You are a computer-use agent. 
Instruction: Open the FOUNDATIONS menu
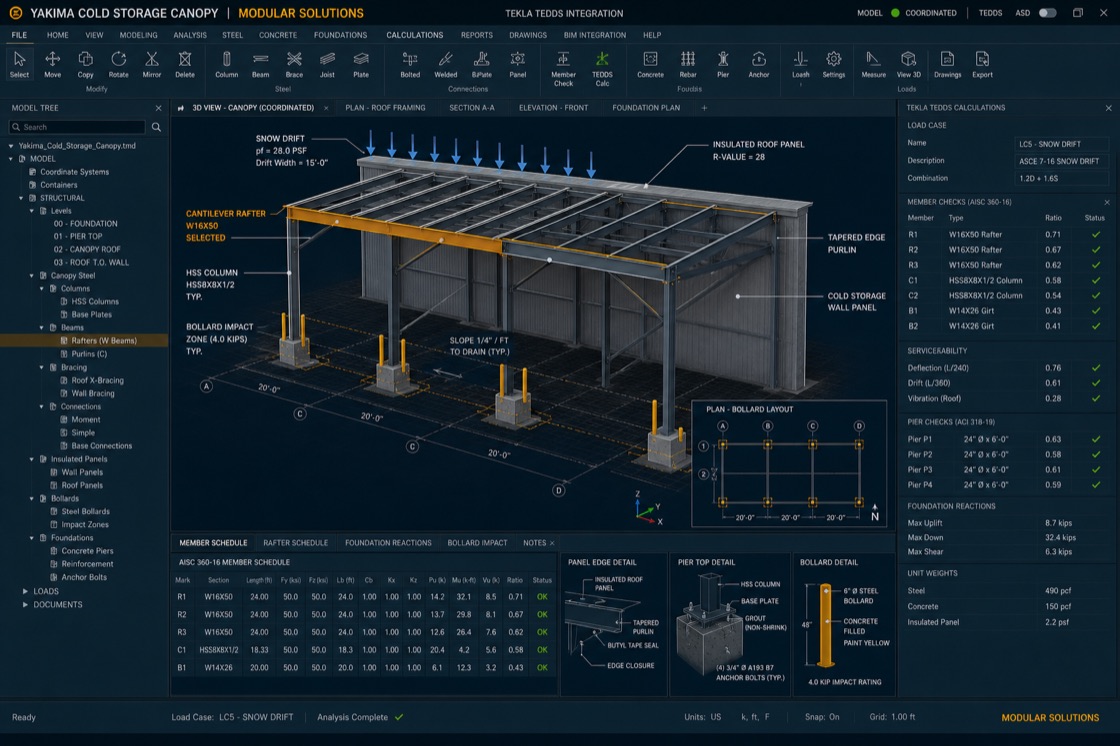coord(340,35)
